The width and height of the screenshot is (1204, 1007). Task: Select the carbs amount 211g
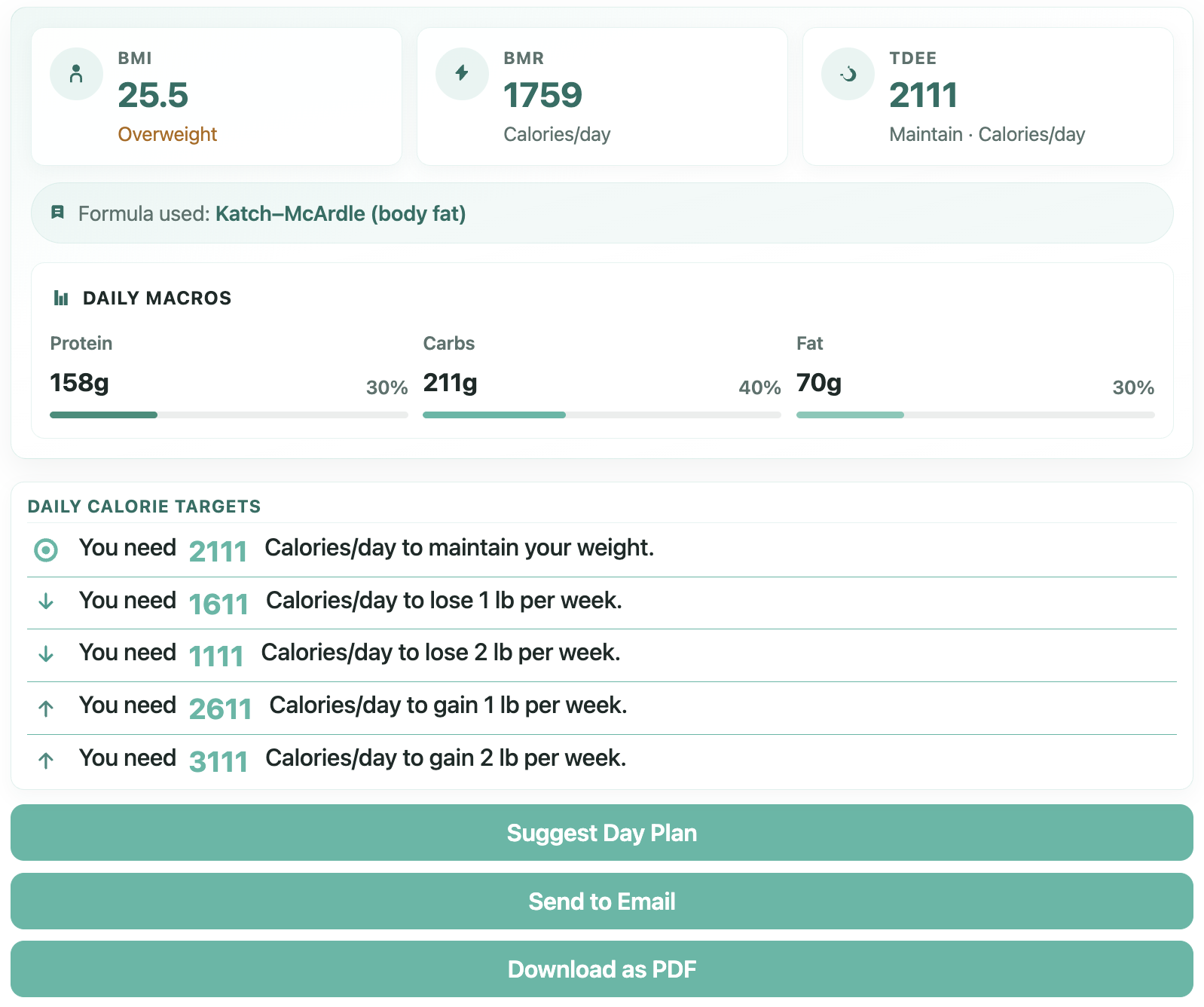point(450,383)
